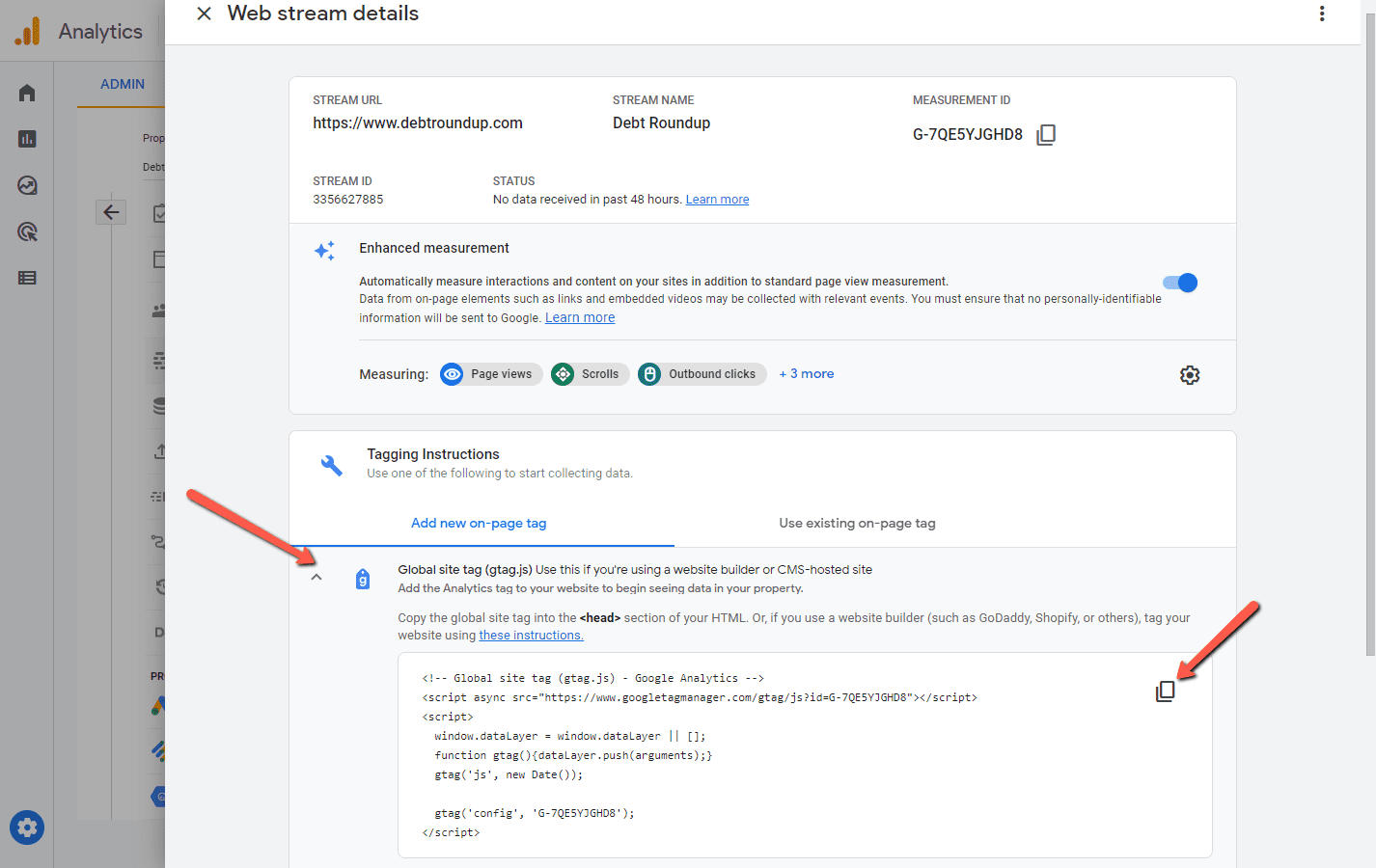
Task: Close the Web stream details panel
Action: [x=204, y=14]
